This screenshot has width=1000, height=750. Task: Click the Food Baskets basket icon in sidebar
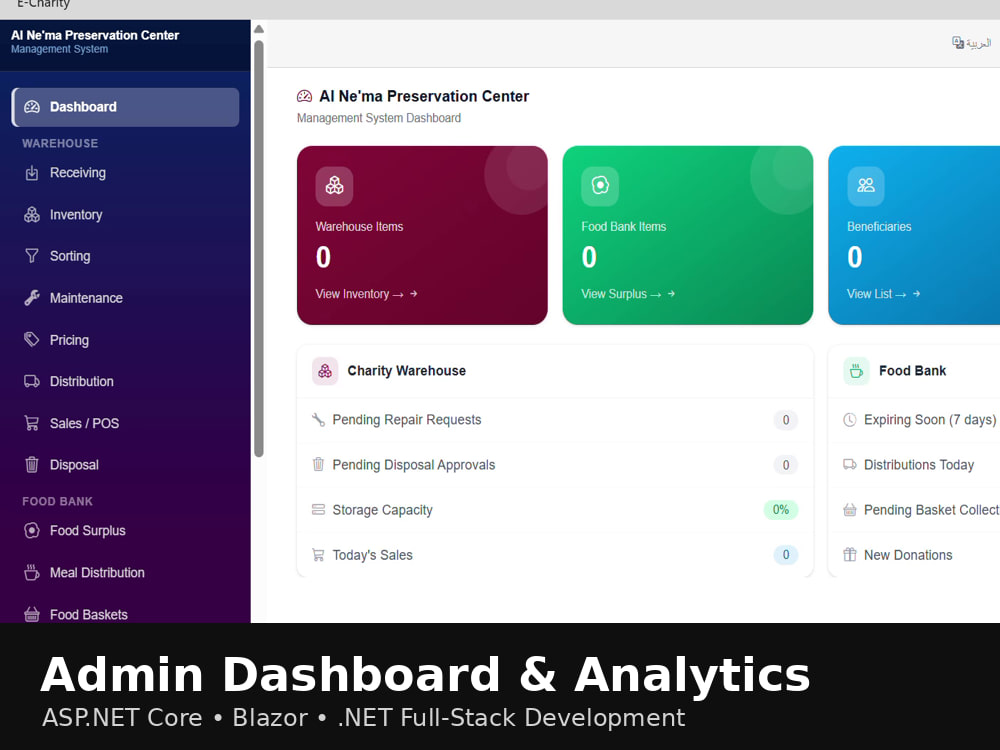pyautogui.click(x=32, y=615)
